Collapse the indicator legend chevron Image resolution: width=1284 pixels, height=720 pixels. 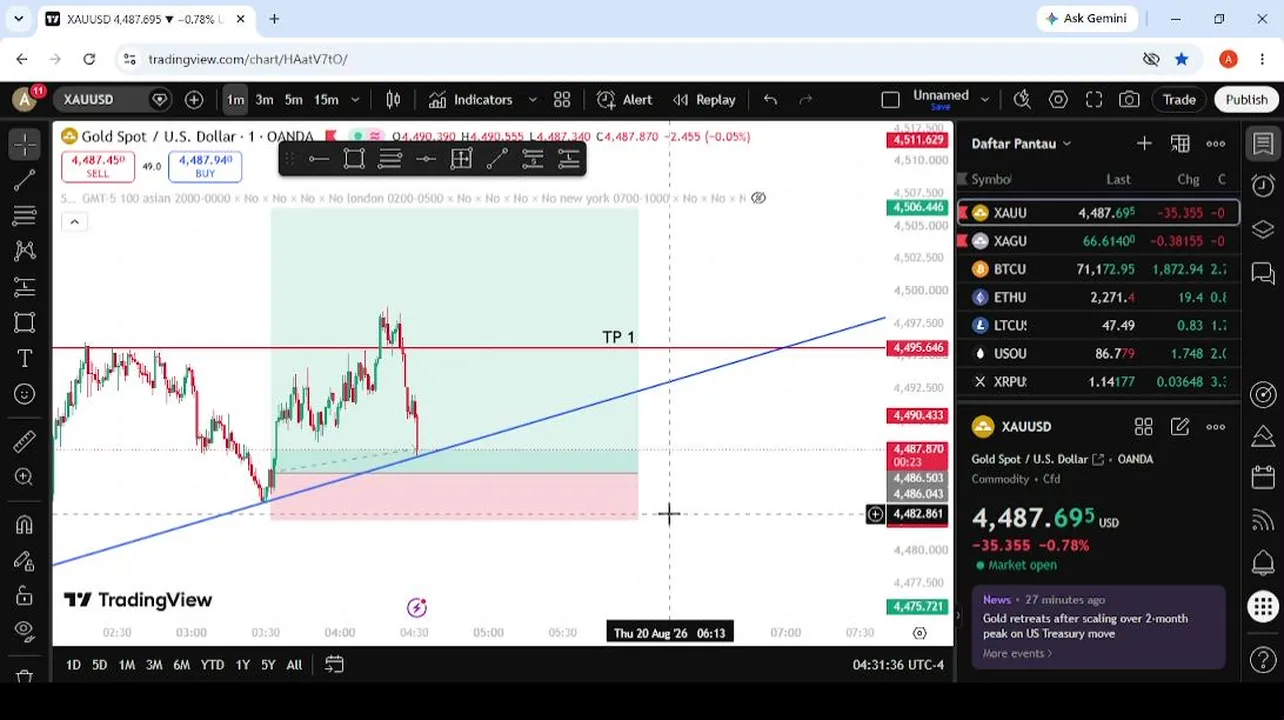(x=74, y=222)
